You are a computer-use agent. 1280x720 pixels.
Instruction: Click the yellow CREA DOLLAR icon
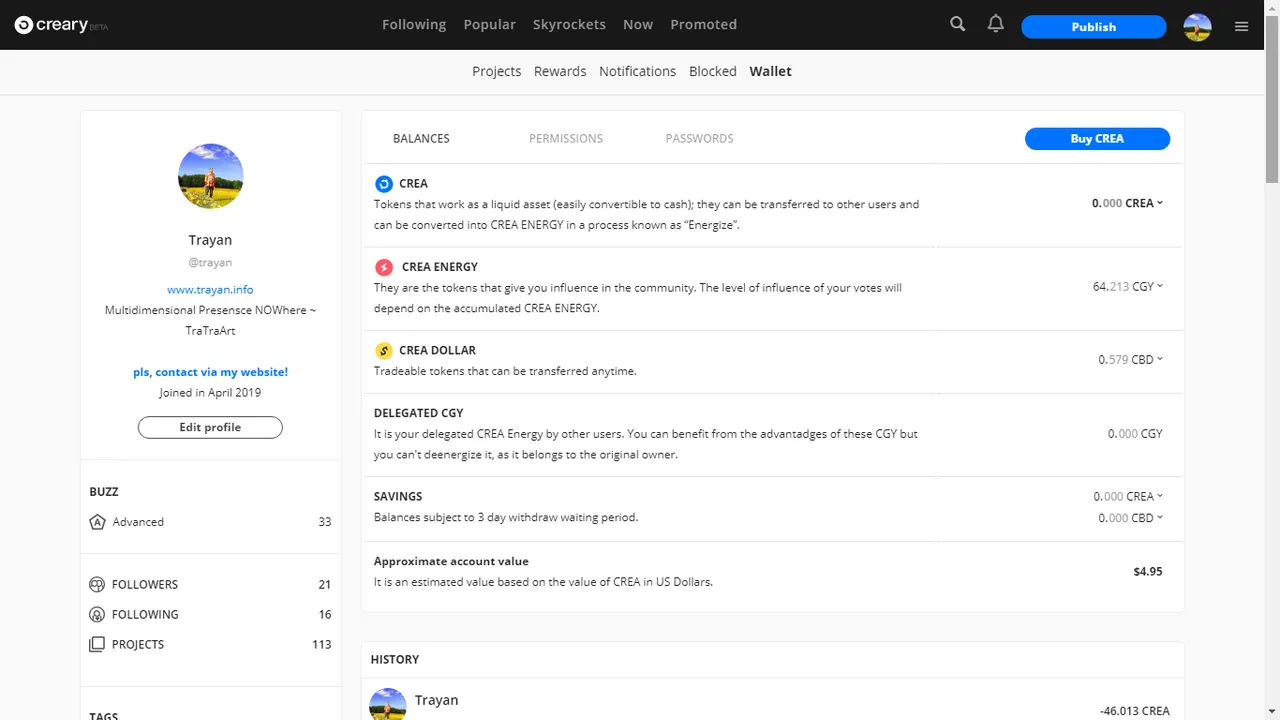(384, 350)
